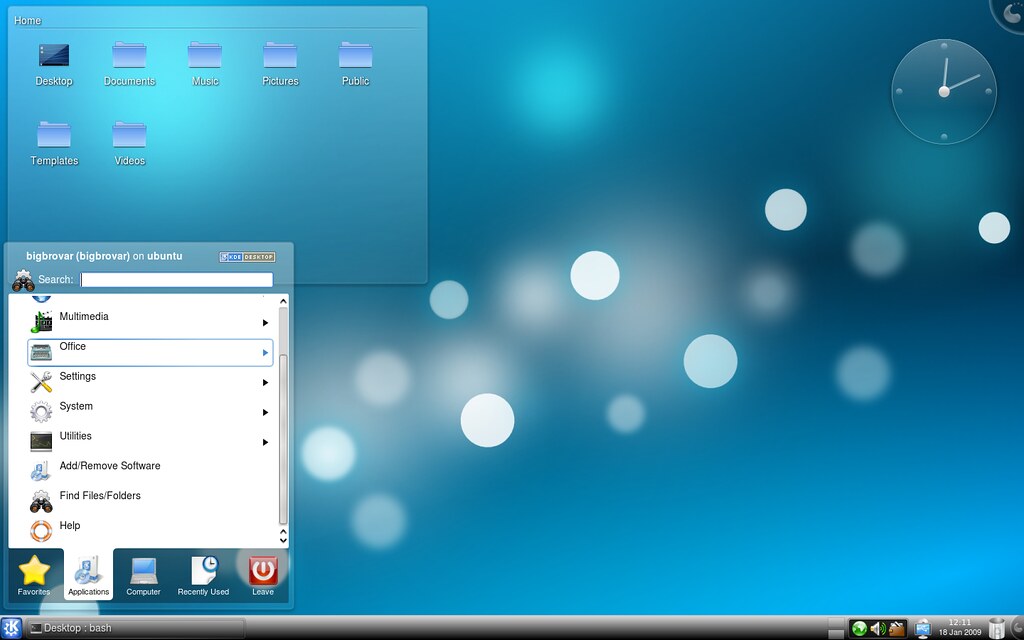The height and width of the screenshot is (640, 1024).
Task: Click the upper pager desktop square
Action: coord(836,622)
